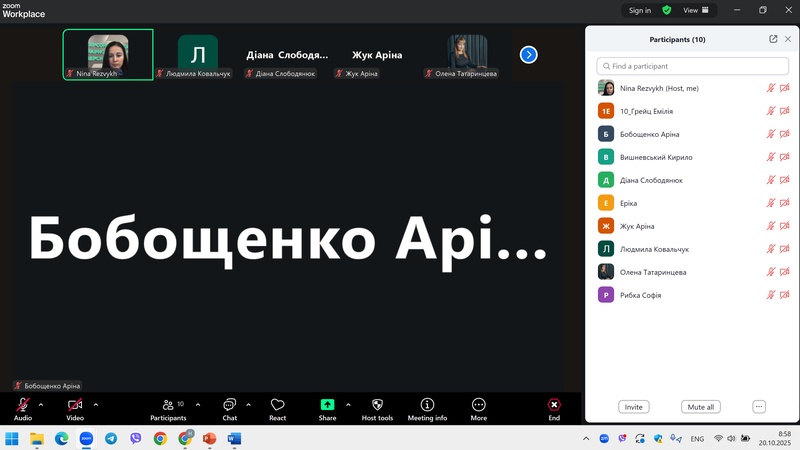This screenshot has width=800, height=450.
Task: Click the Invite button
Action: click(x=633, y=407)
